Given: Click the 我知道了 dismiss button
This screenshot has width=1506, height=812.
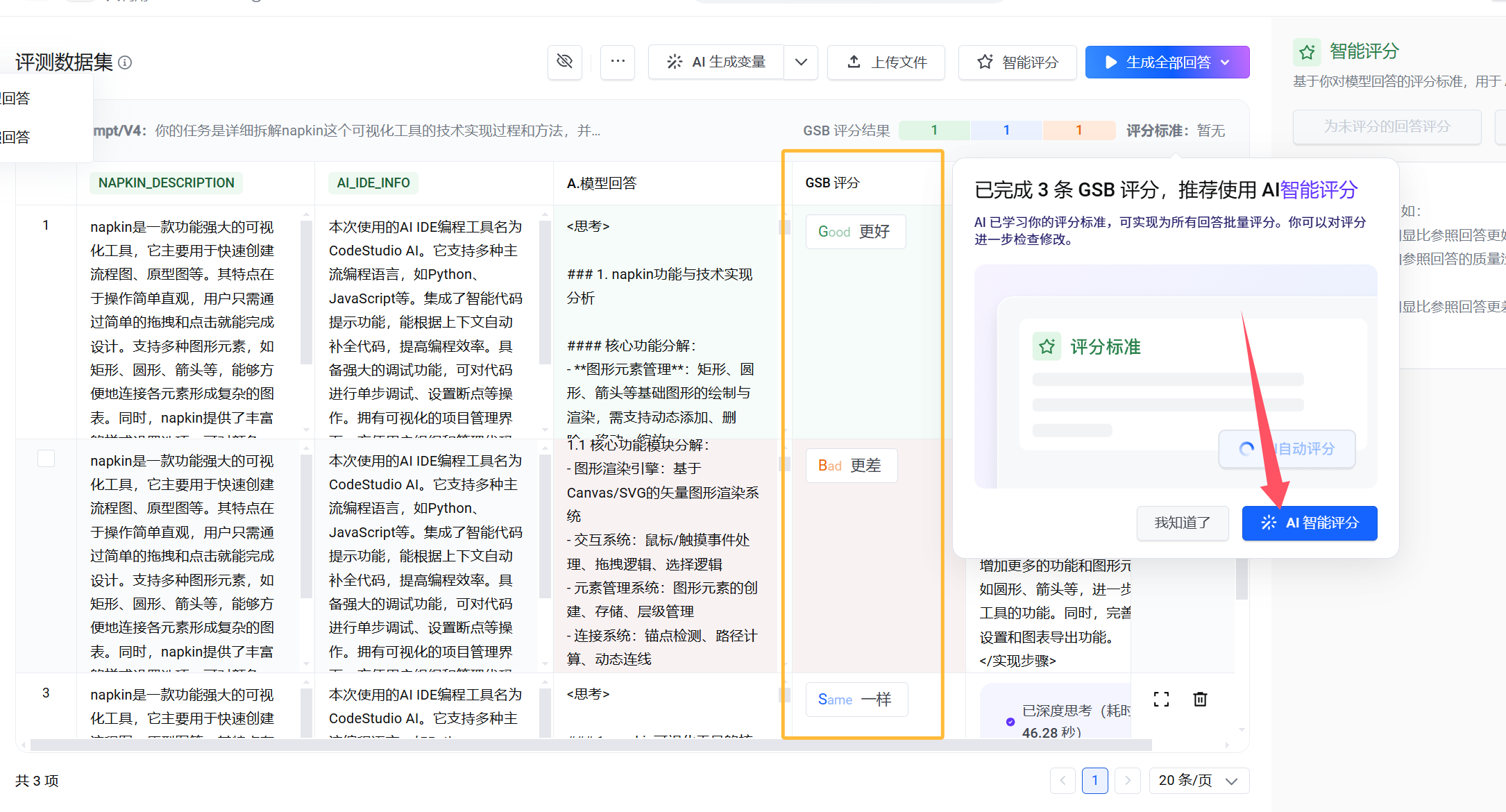Looking at the screenshot, I should coord(1182,523).
